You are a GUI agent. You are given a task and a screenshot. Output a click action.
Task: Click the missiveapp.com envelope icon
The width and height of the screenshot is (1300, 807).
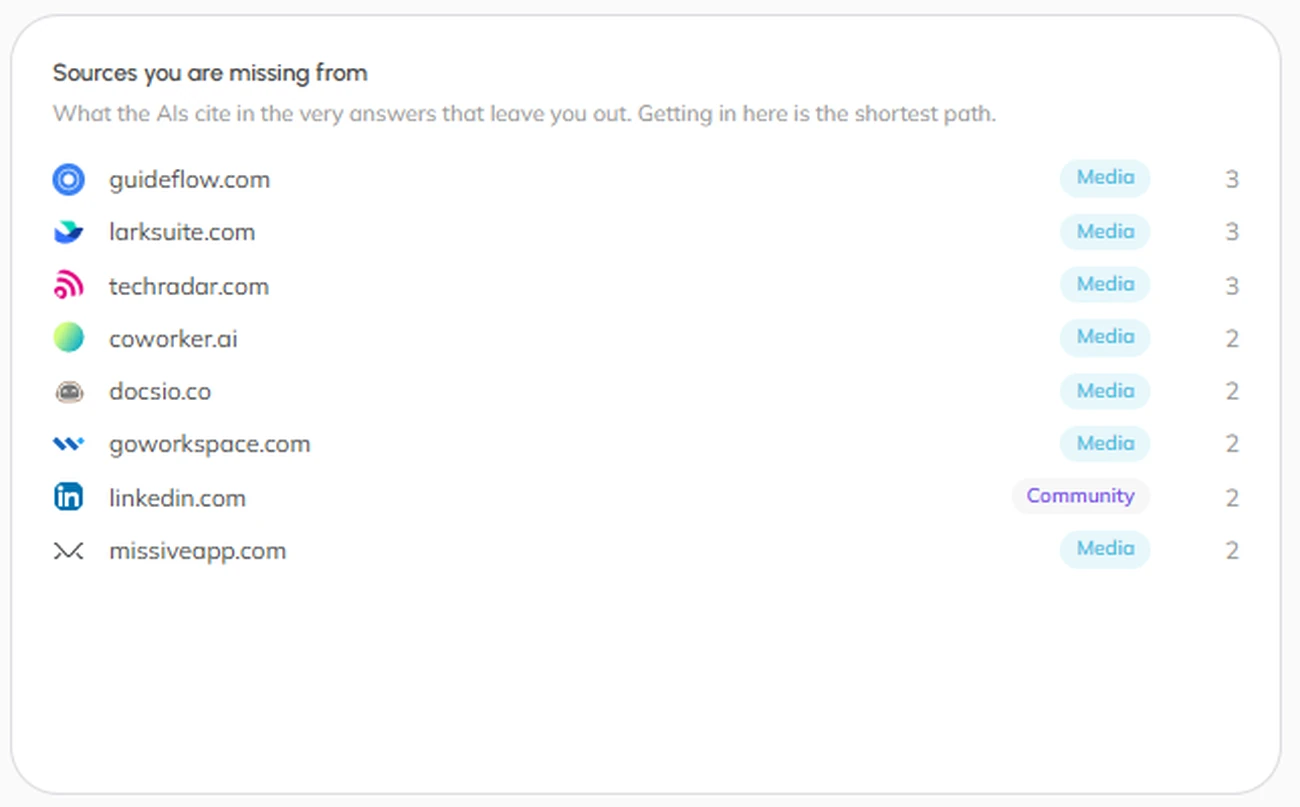69,550
